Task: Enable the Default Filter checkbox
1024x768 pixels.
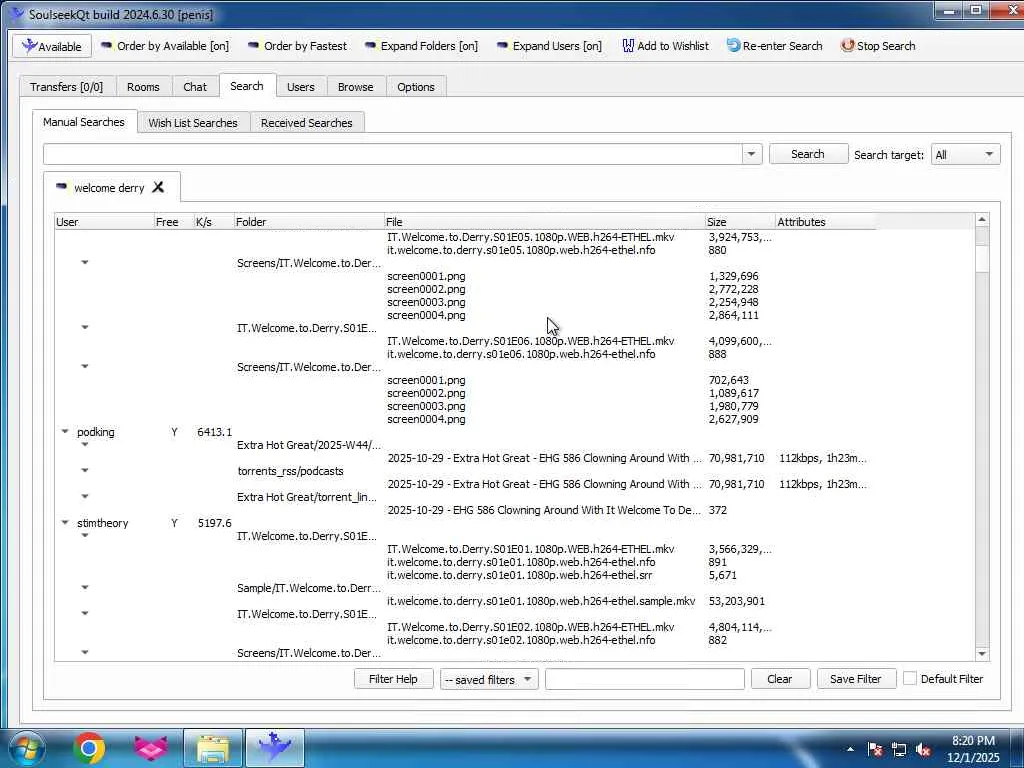Action: click(910, 679)
